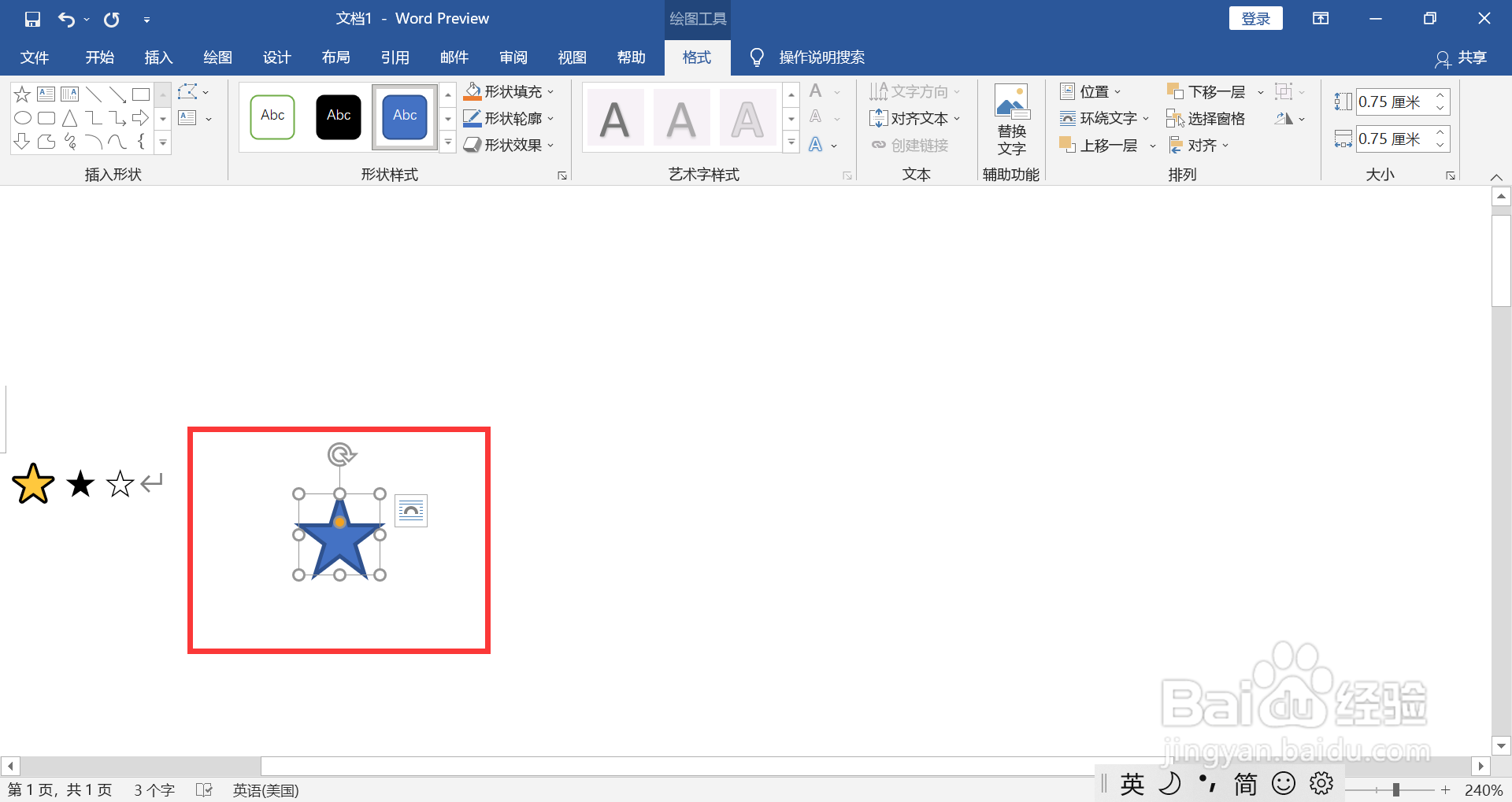
Task: Open the 文件 file menu
Action: coord(34,57)
